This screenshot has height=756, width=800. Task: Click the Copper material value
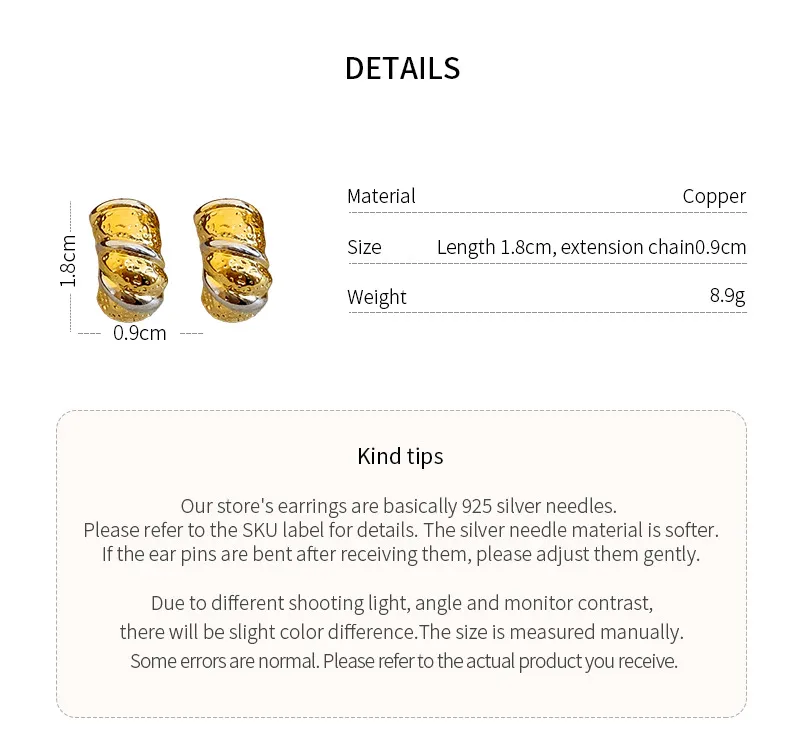tap(714, 196)
